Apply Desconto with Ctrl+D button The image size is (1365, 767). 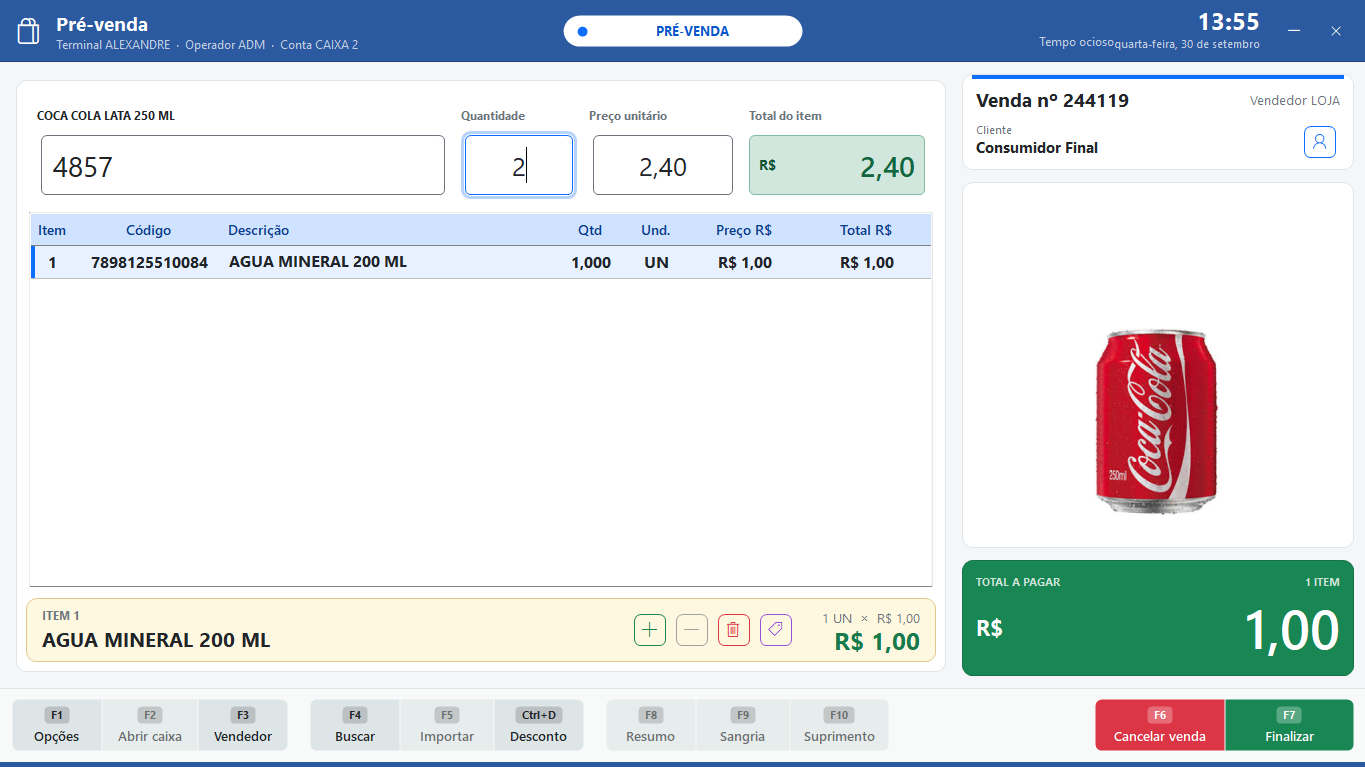(x=538, y=726)
